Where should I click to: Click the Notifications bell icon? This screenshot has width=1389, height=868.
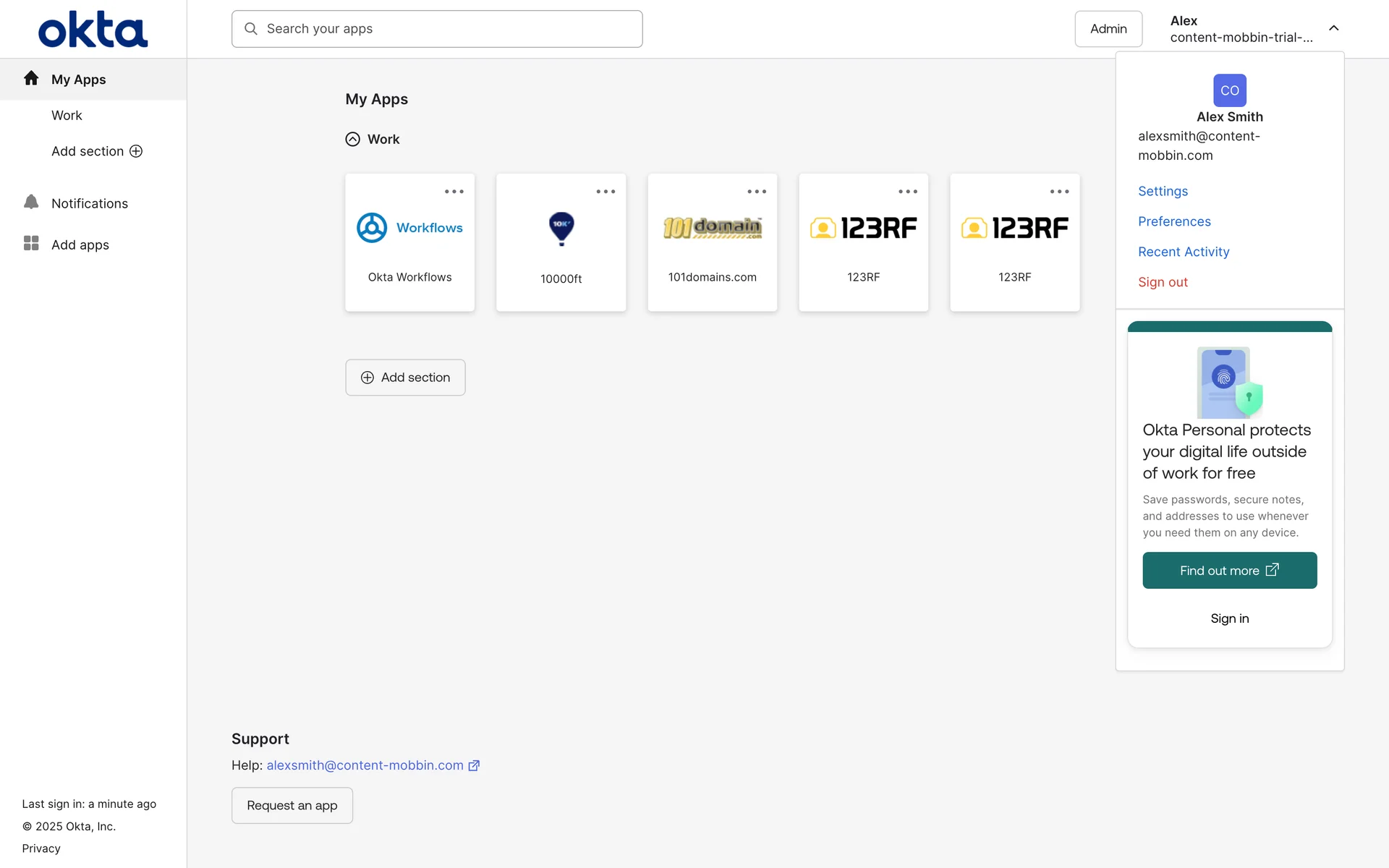click(x=31, y=203)
